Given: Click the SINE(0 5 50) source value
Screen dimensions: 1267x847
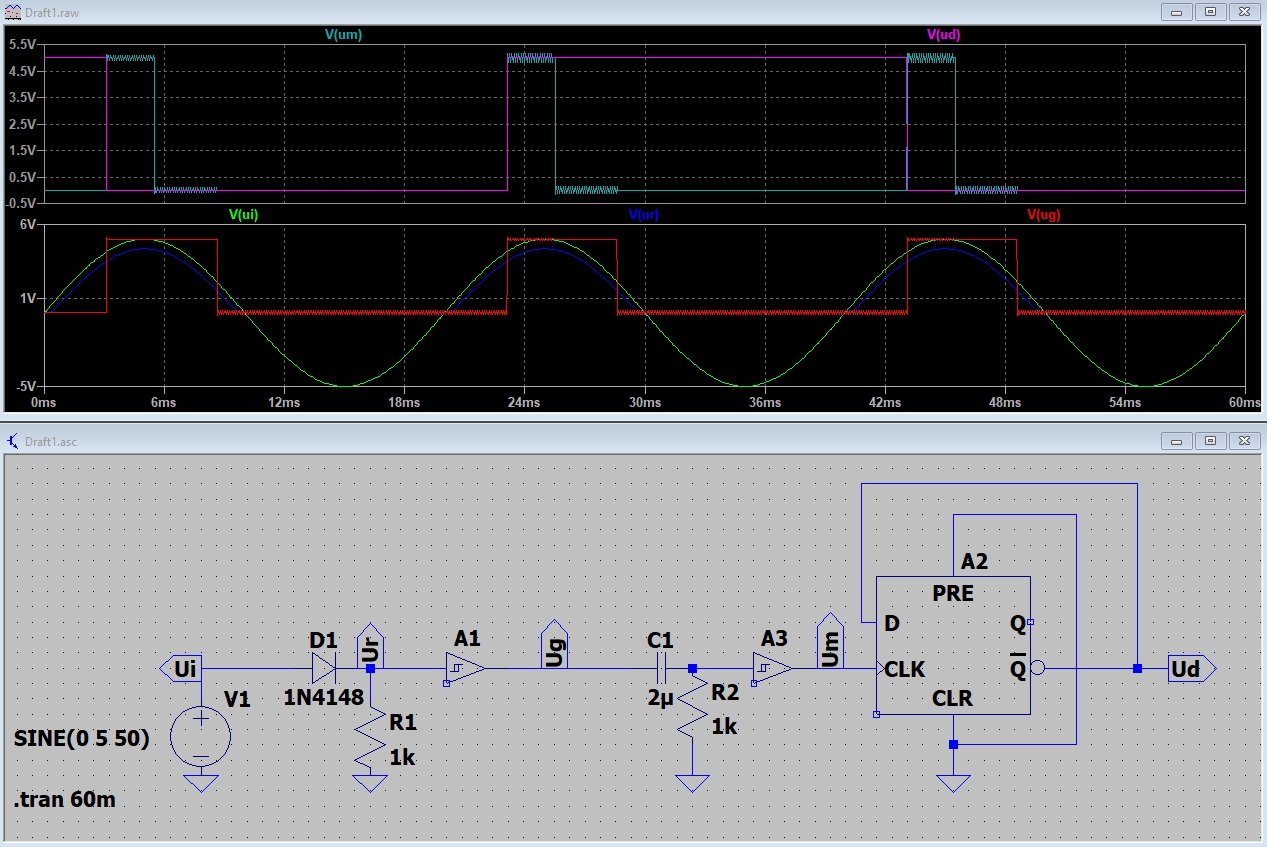Looking at the screenshot, I should [x=83, y=739].
